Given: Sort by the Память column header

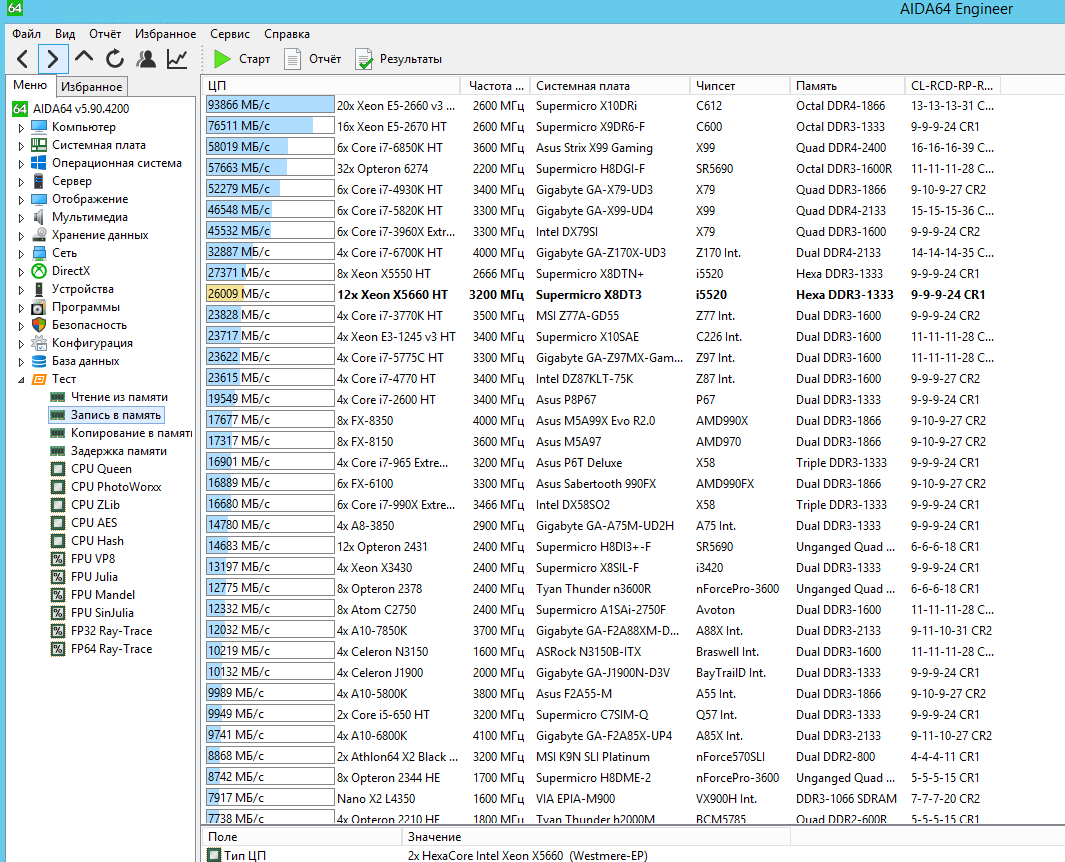Looking at the screenshot, I should coord(847,86).
